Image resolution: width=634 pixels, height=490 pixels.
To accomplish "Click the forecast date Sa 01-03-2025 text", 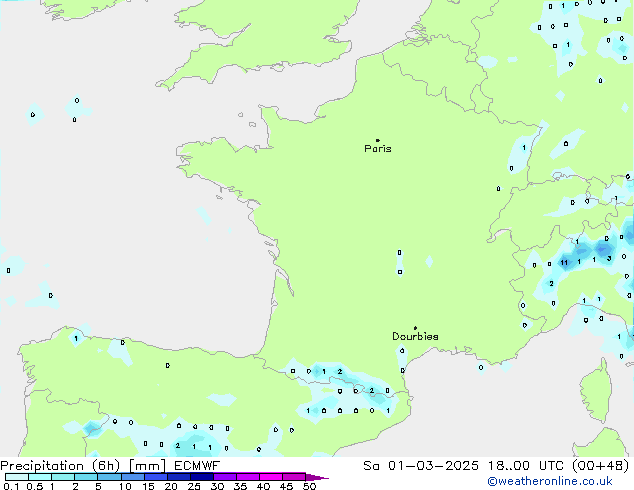I will [x=421, y=466].
